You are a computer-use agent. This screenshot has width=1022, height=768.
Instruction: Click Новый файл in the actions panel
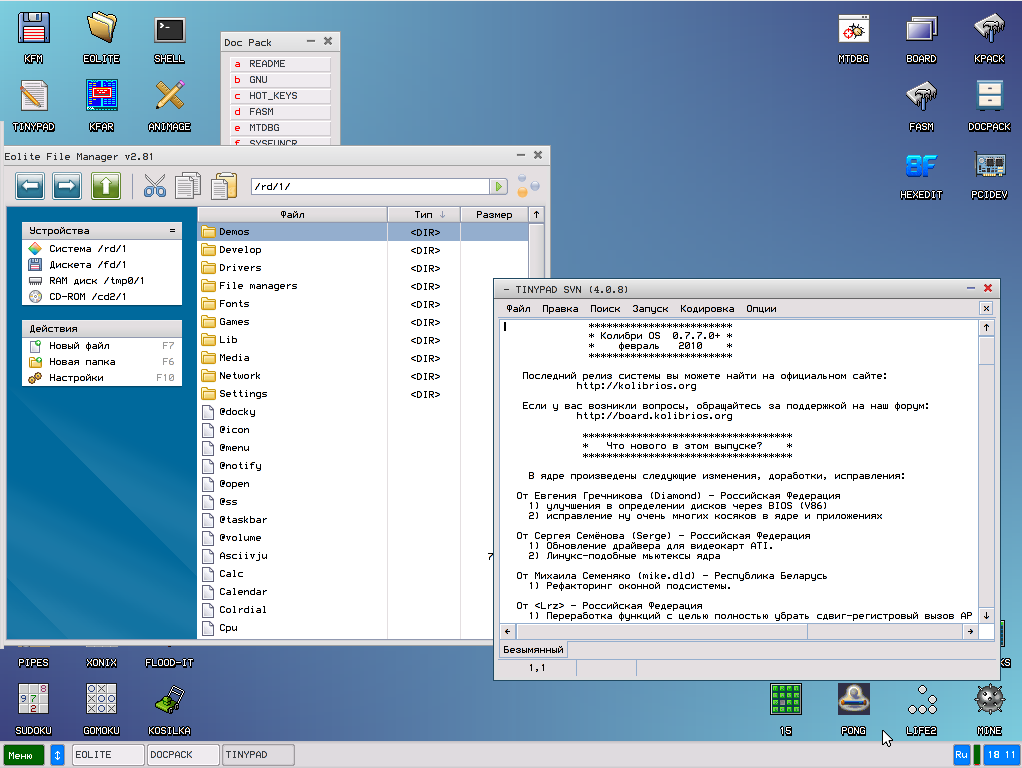[82, 346]
